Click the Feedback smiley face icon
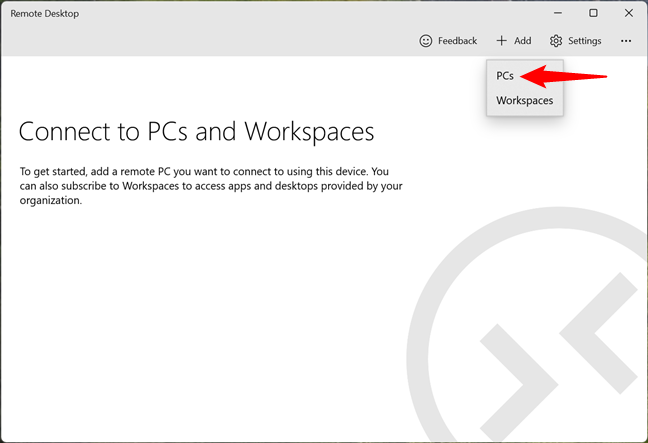Image resolution: width=648 pixels, height=443 pixels. click(x=426, y=41)
